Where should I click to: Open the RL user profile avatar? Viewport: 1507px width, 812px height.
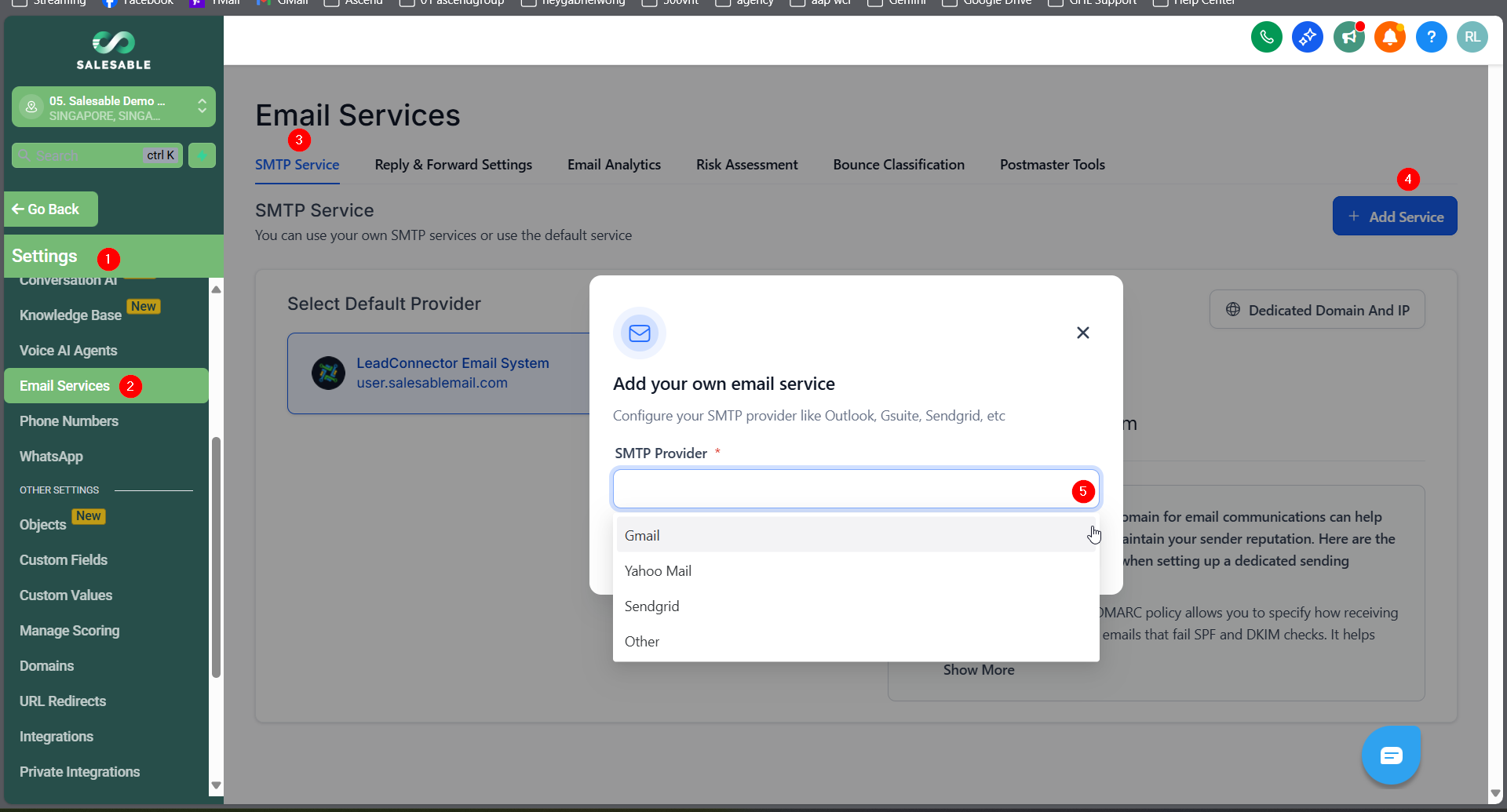(x=1472, y=37)
